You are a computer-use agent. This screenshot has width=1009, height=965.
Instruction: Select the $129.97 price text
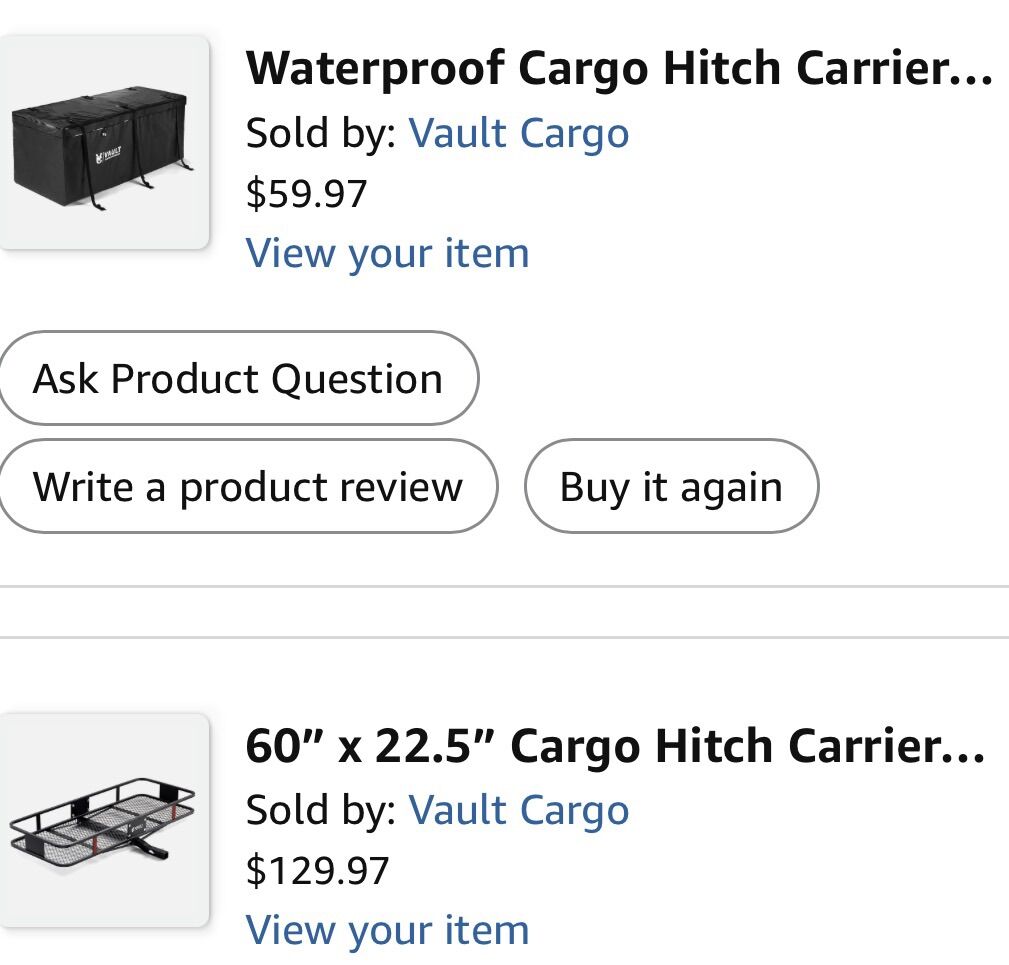tap(318, 871)
